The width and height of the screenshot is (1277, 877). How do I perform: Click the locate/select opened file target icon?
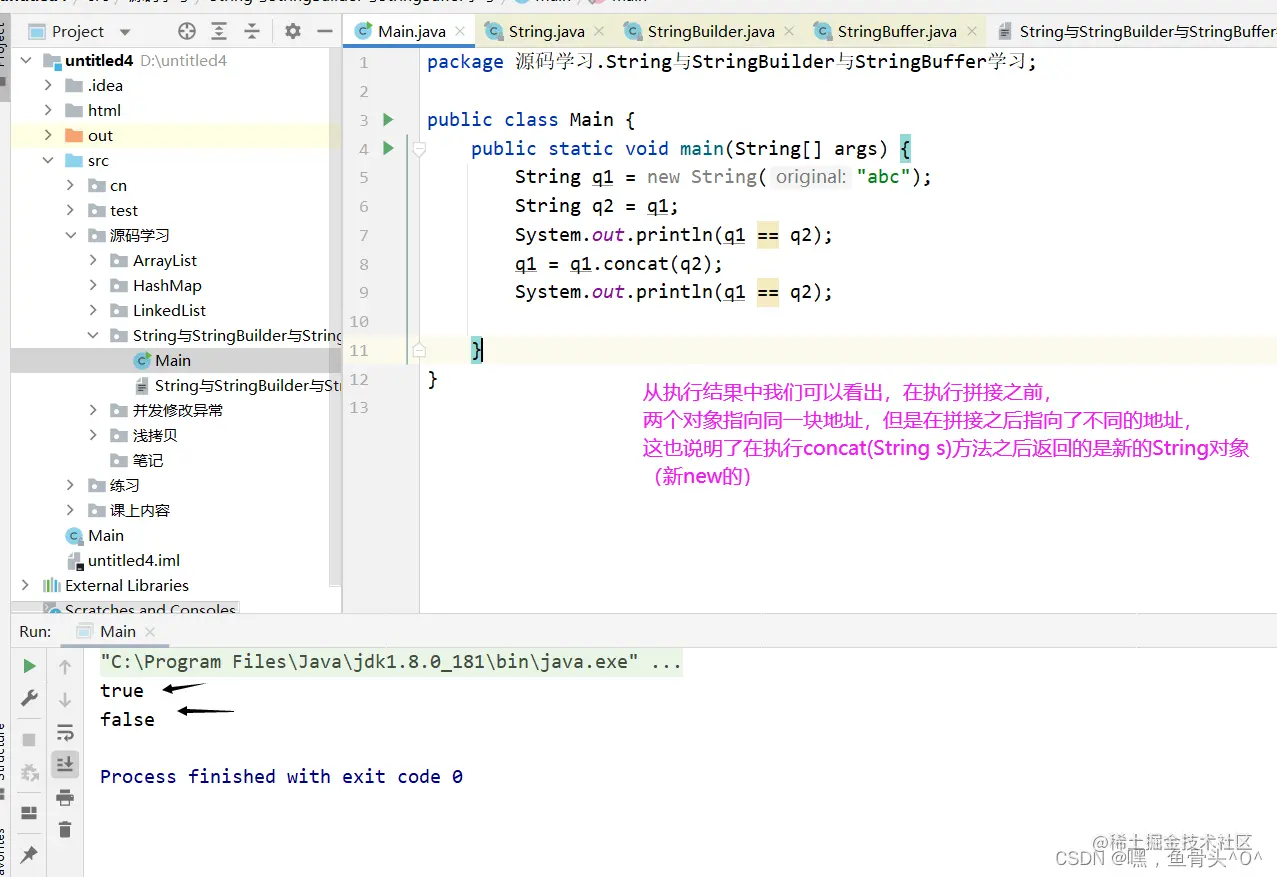(187, 31)
